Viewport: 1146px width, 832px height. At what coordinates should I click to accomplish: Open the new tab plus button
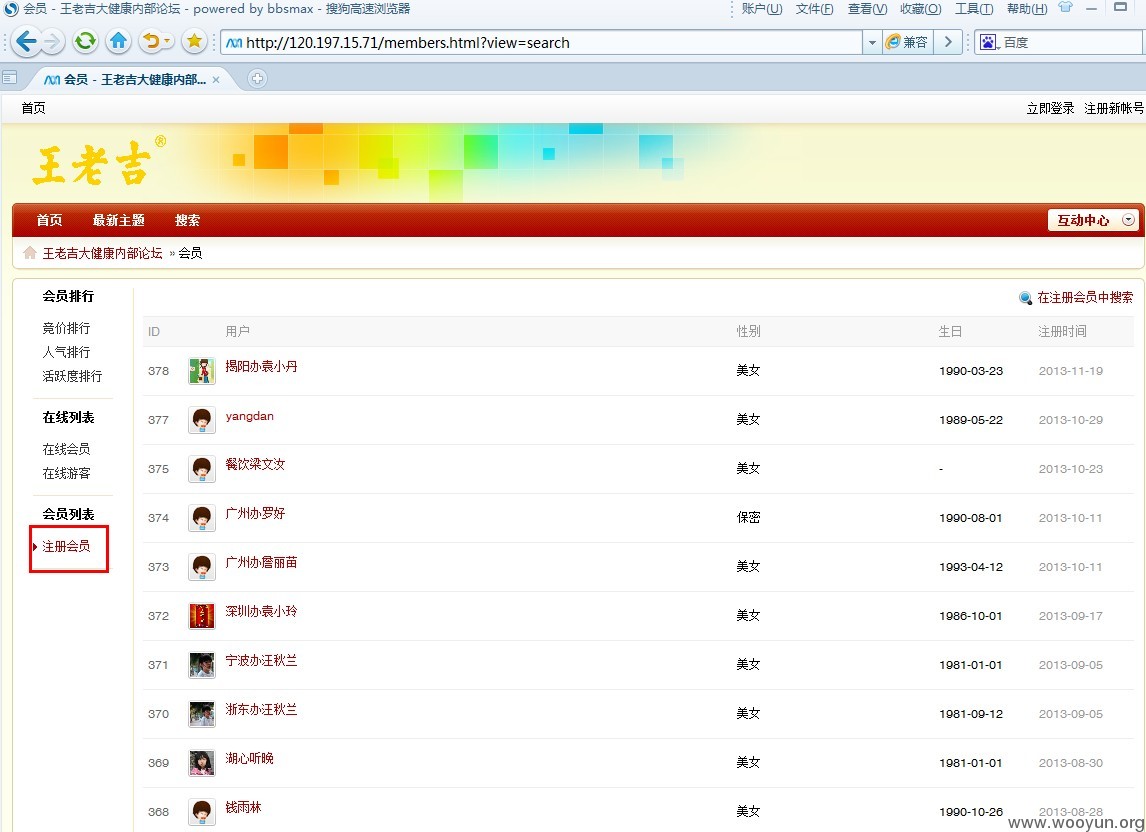click(257, 78)
